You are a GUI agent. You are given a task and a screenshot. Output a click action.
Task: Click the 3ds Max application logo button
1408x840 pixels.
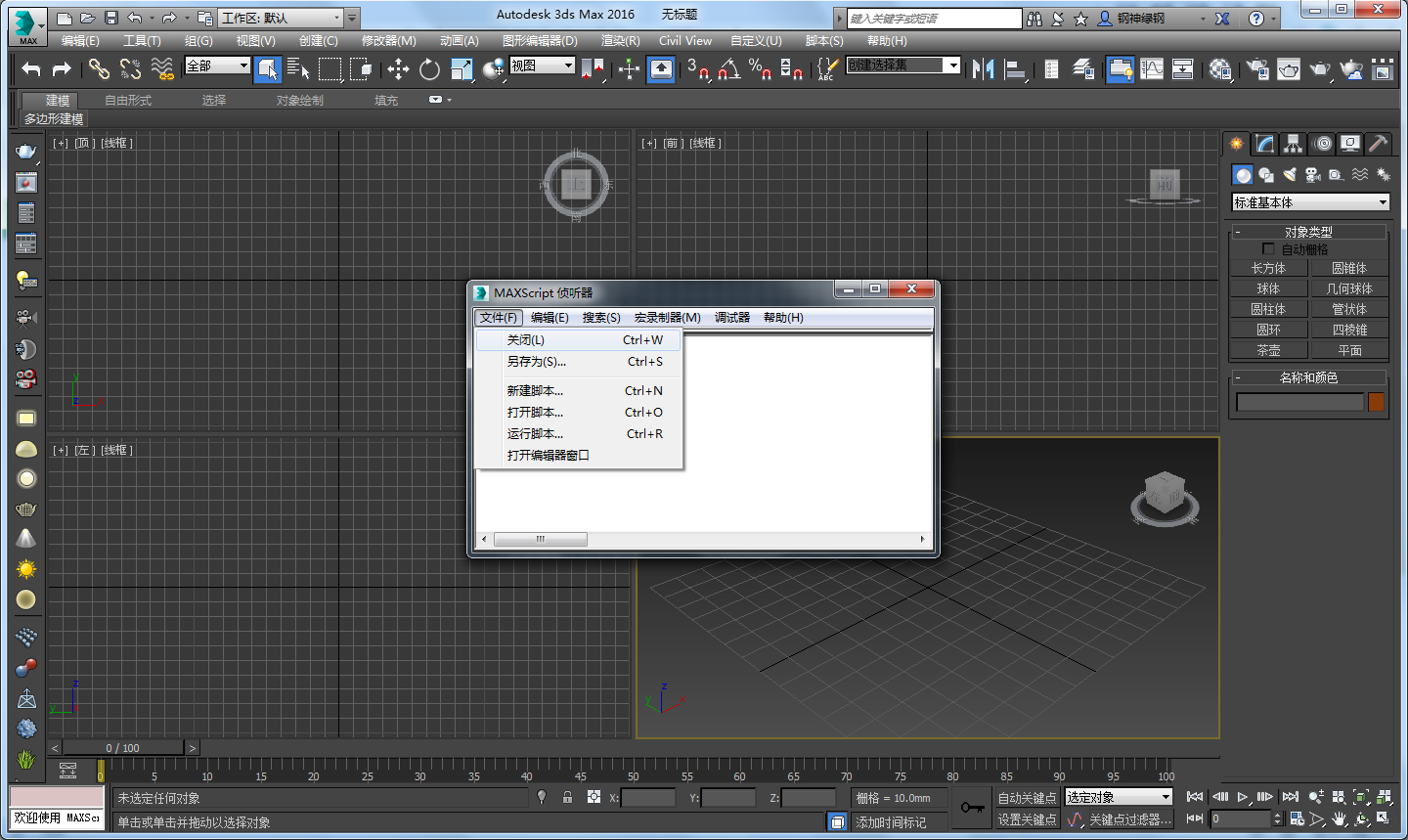pyautogui.click(x=26, y=25)
